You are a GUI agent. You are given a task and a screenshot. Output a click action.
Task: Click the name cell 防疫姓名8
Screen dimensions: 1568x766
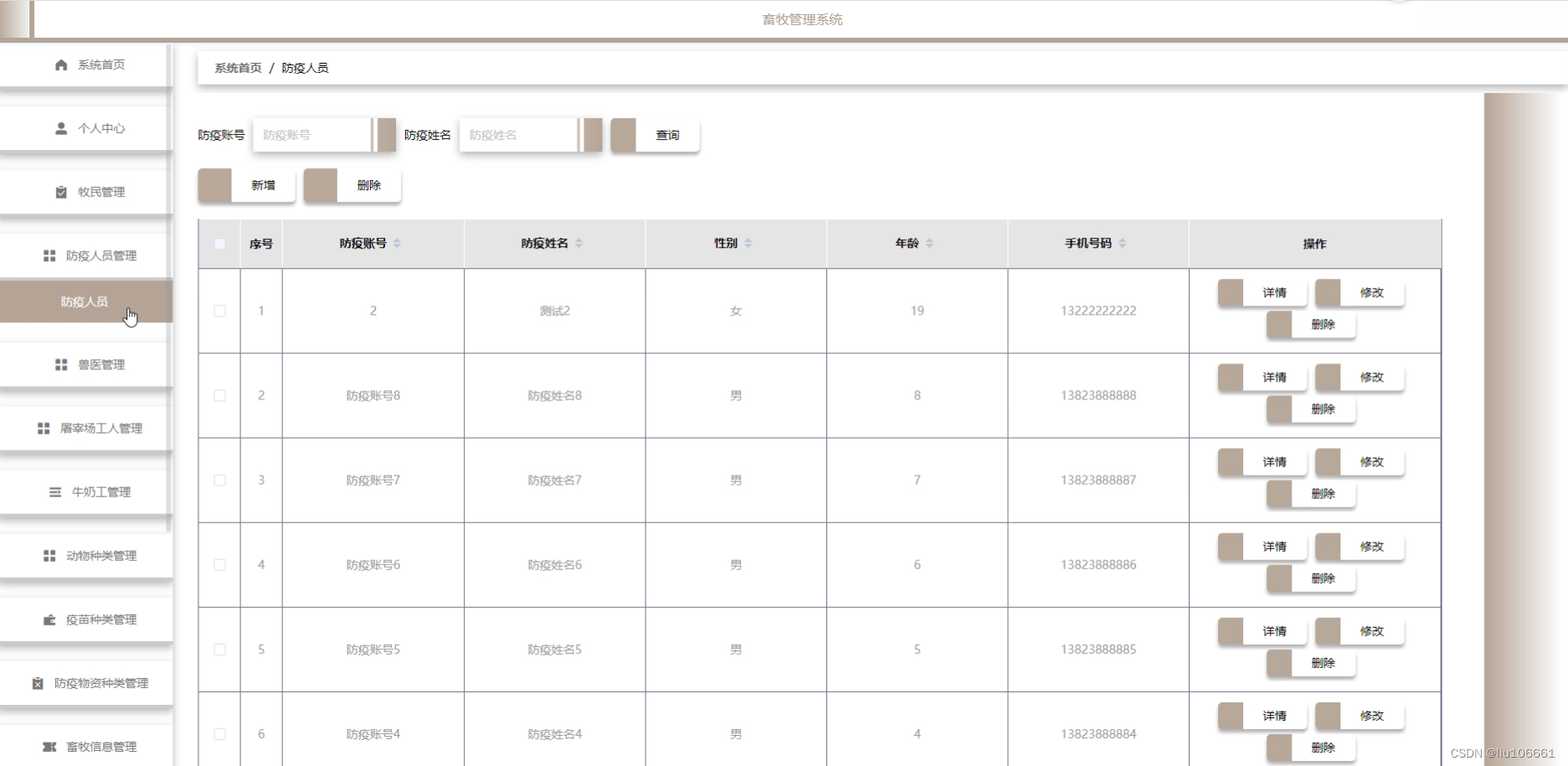pyautogui.click(x=554, y=395)
